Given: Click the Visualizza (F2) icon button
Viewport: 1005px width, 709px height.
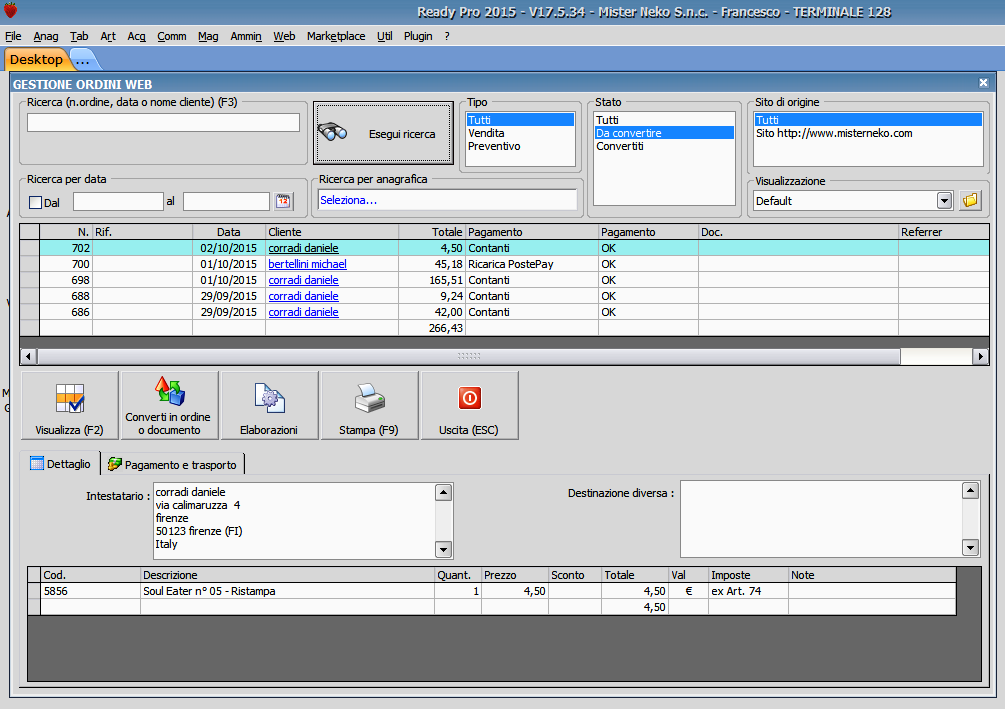Looking at the screenshot, I should pos(69,405).
